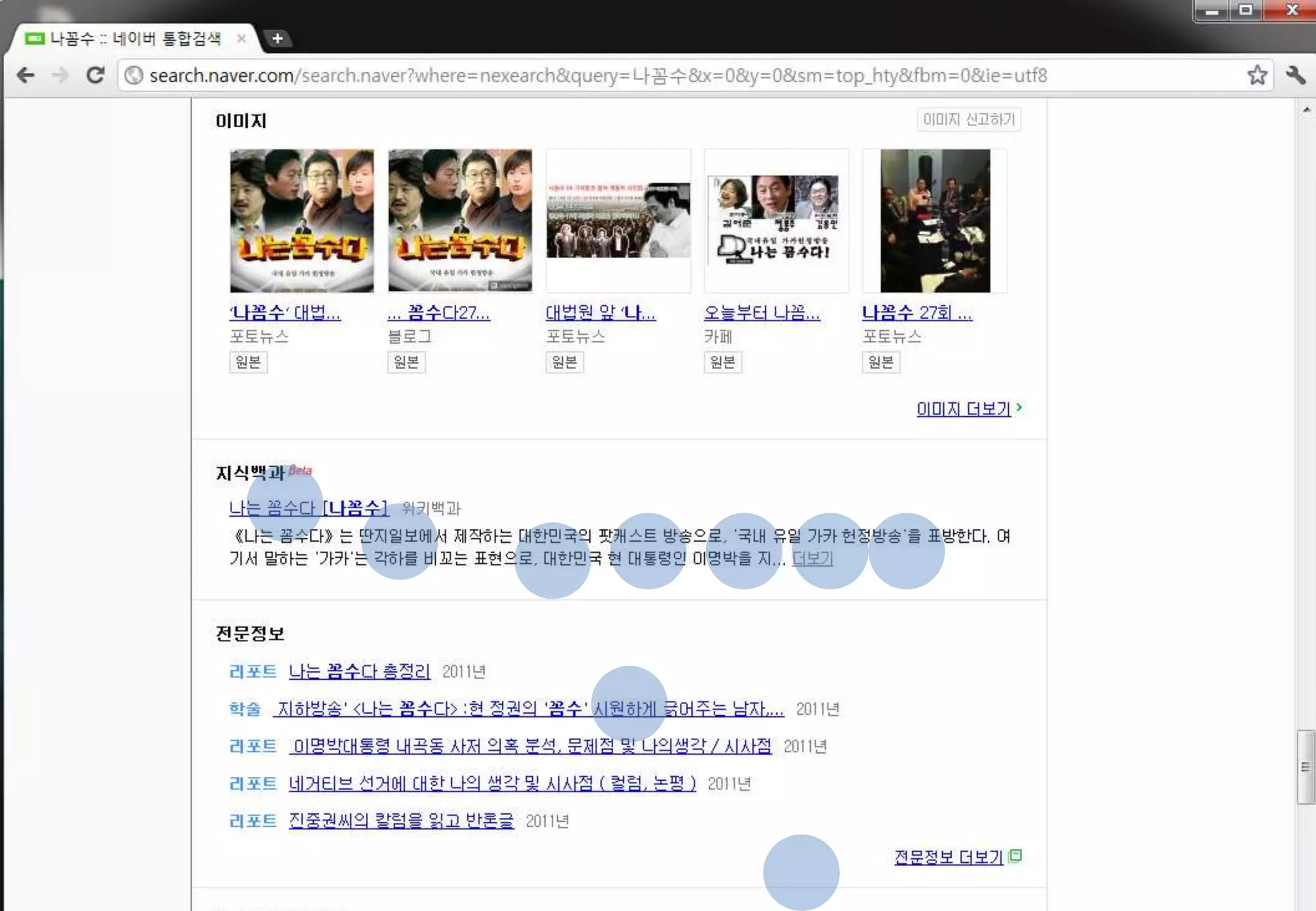
Task: Open 전문정보 더보기 link
Action: click(948, 857)
